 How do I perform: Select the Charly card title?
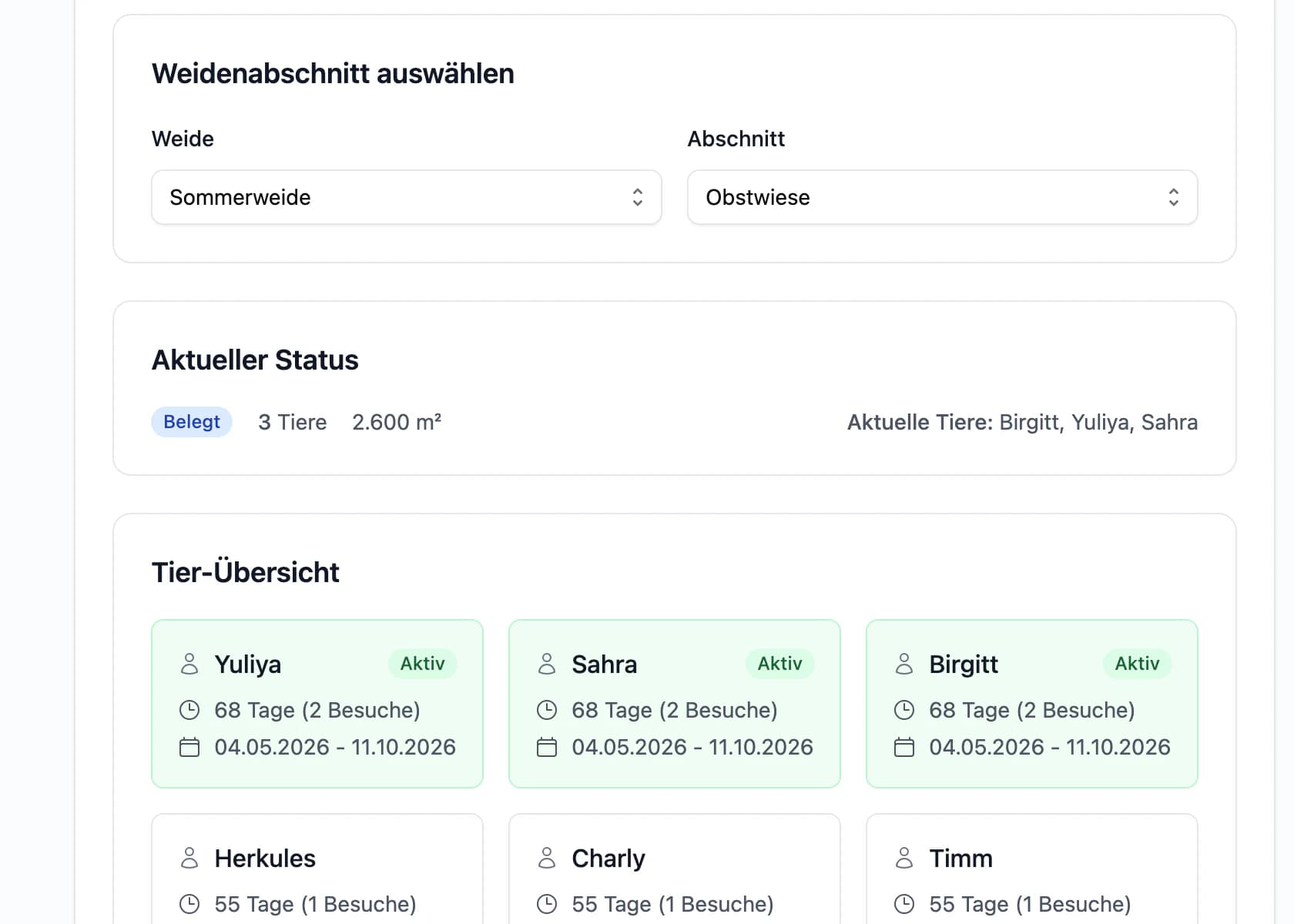(608, 859)
